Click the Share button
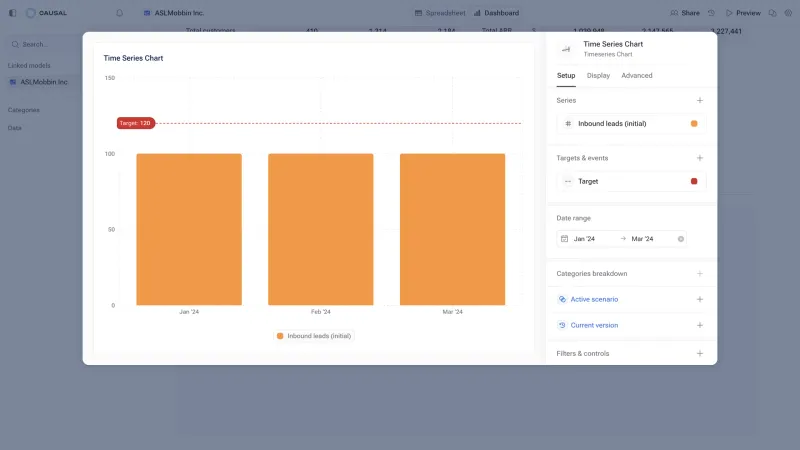The width and height of the screenshot is (800, 450). tap(685, 13)
